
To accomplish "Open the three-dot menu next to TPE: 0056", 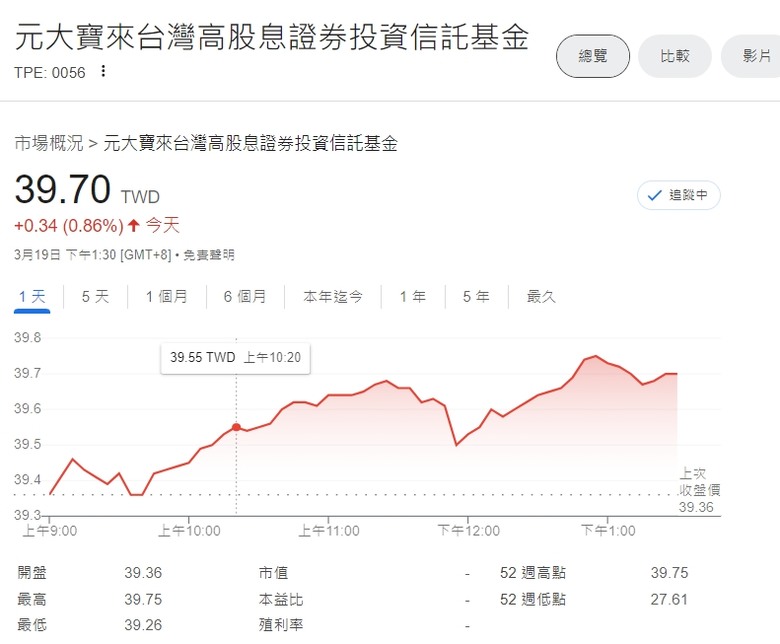I will [103, 71].
